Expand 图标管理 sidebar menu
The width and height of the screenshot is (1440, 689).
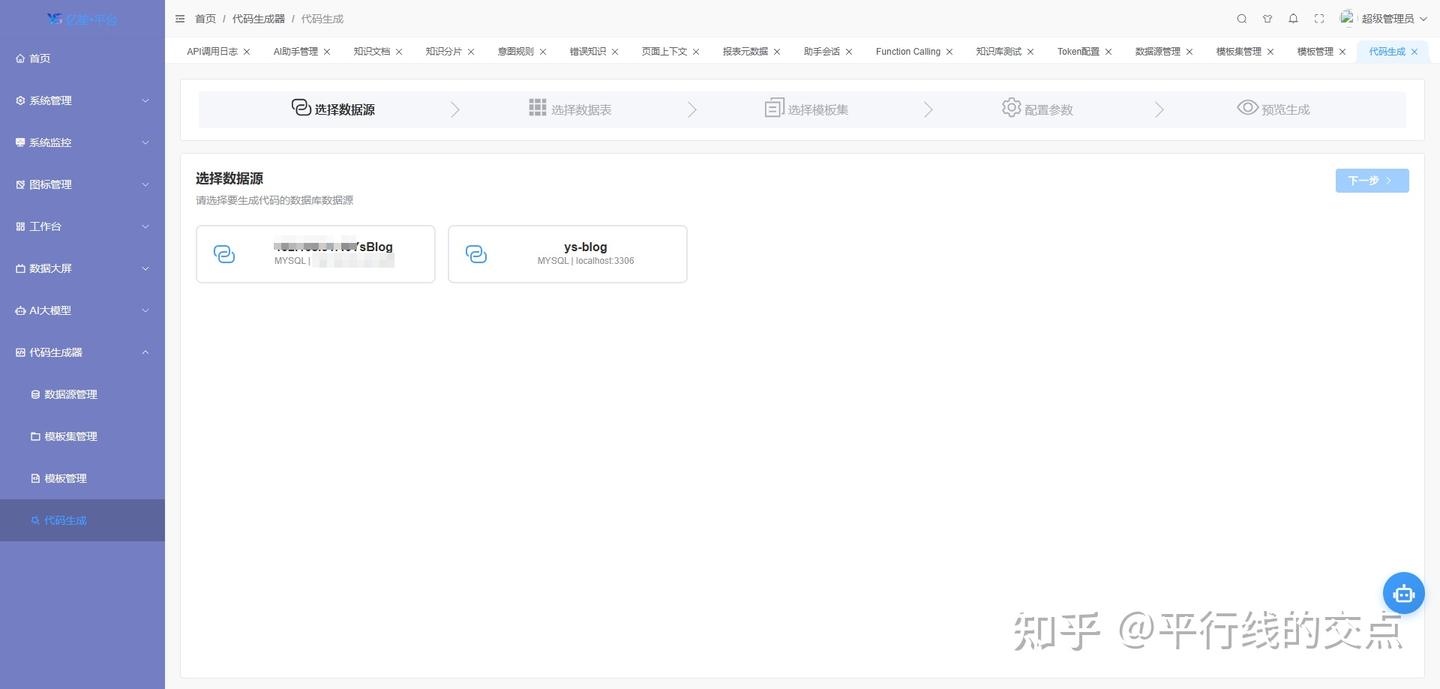tap(82, 184)
